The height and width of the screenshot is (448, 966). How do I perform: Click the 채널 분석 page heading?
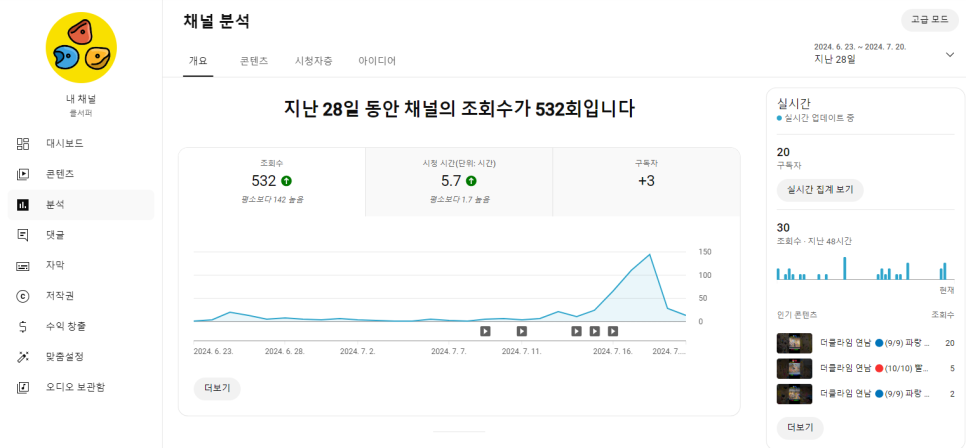pyautogui.click(x=216, y=21)
